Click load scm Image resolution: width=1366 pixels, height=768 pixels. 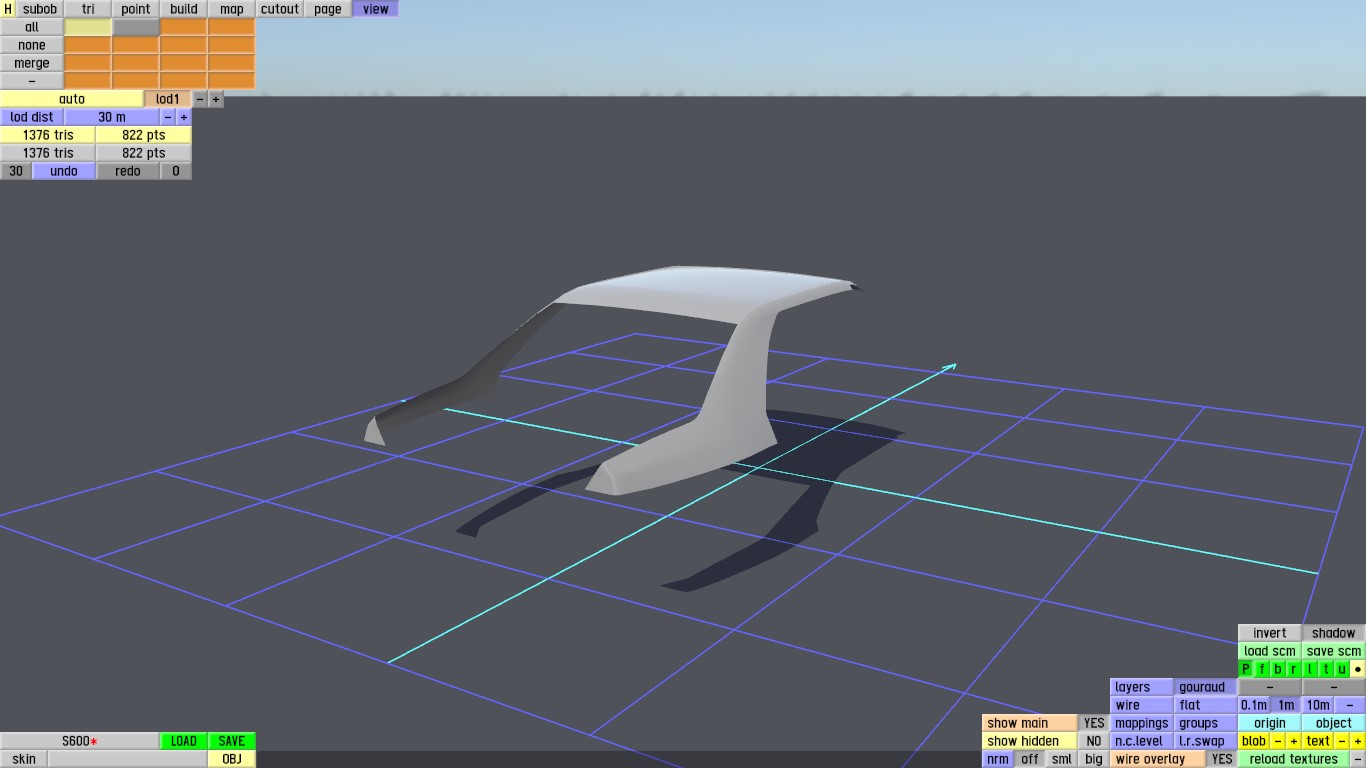point(1270,651)
